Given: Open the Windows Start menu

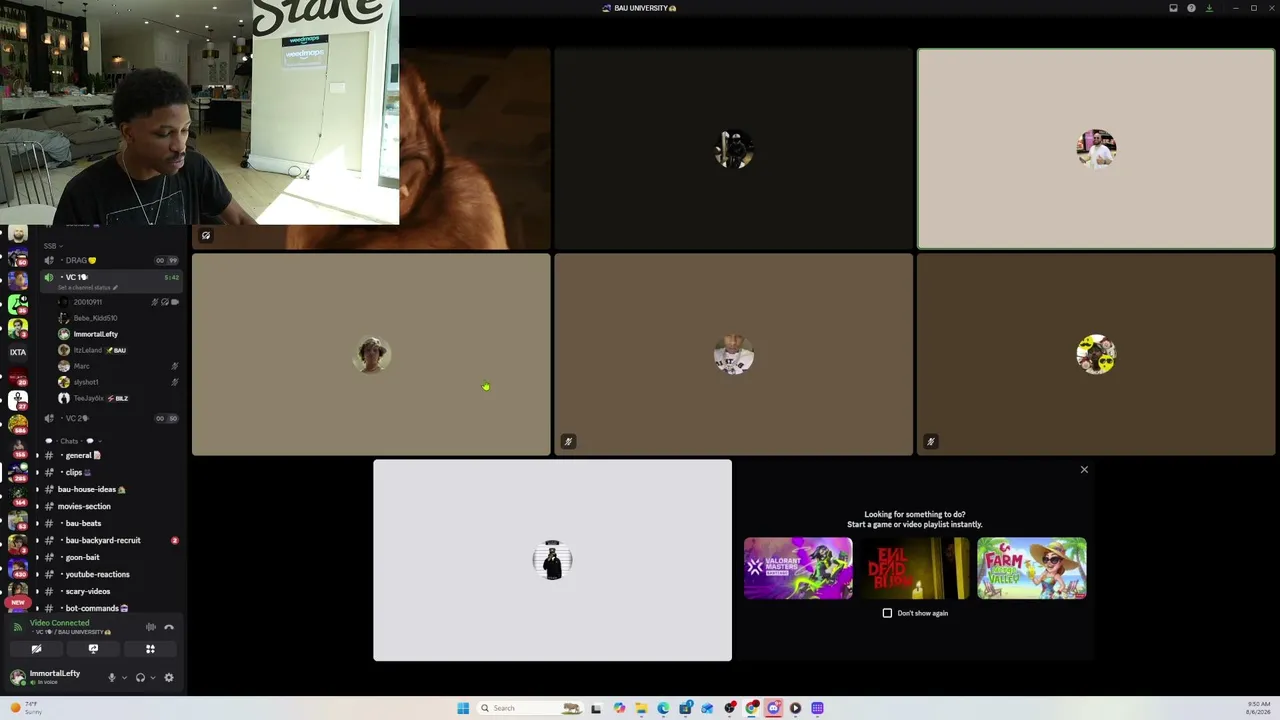Looking at the screenshot, I should click(x=463, y=708).
